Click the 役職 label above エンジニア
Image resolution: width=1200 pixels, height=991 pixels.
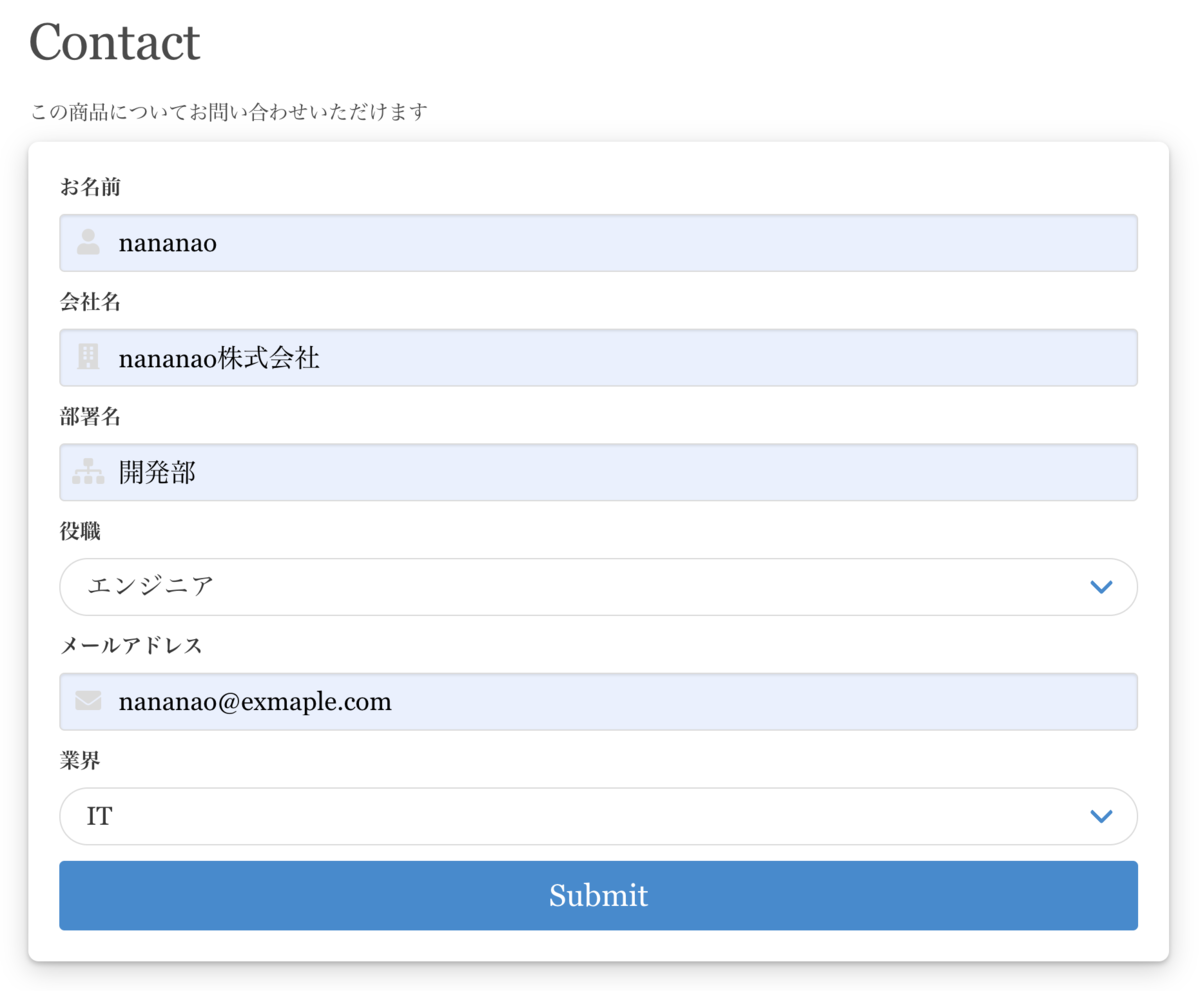coord(74,531)
